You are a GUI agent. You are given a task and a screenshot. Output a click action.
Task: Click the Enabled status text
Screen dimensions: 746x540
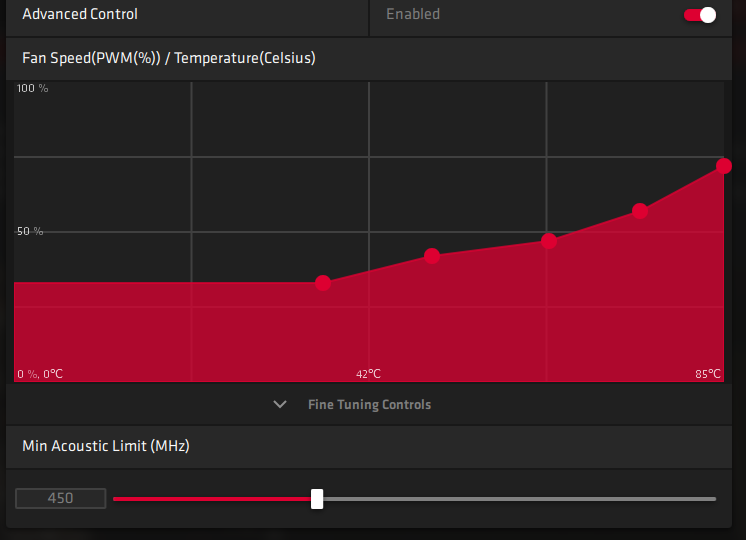coord(413,15)
